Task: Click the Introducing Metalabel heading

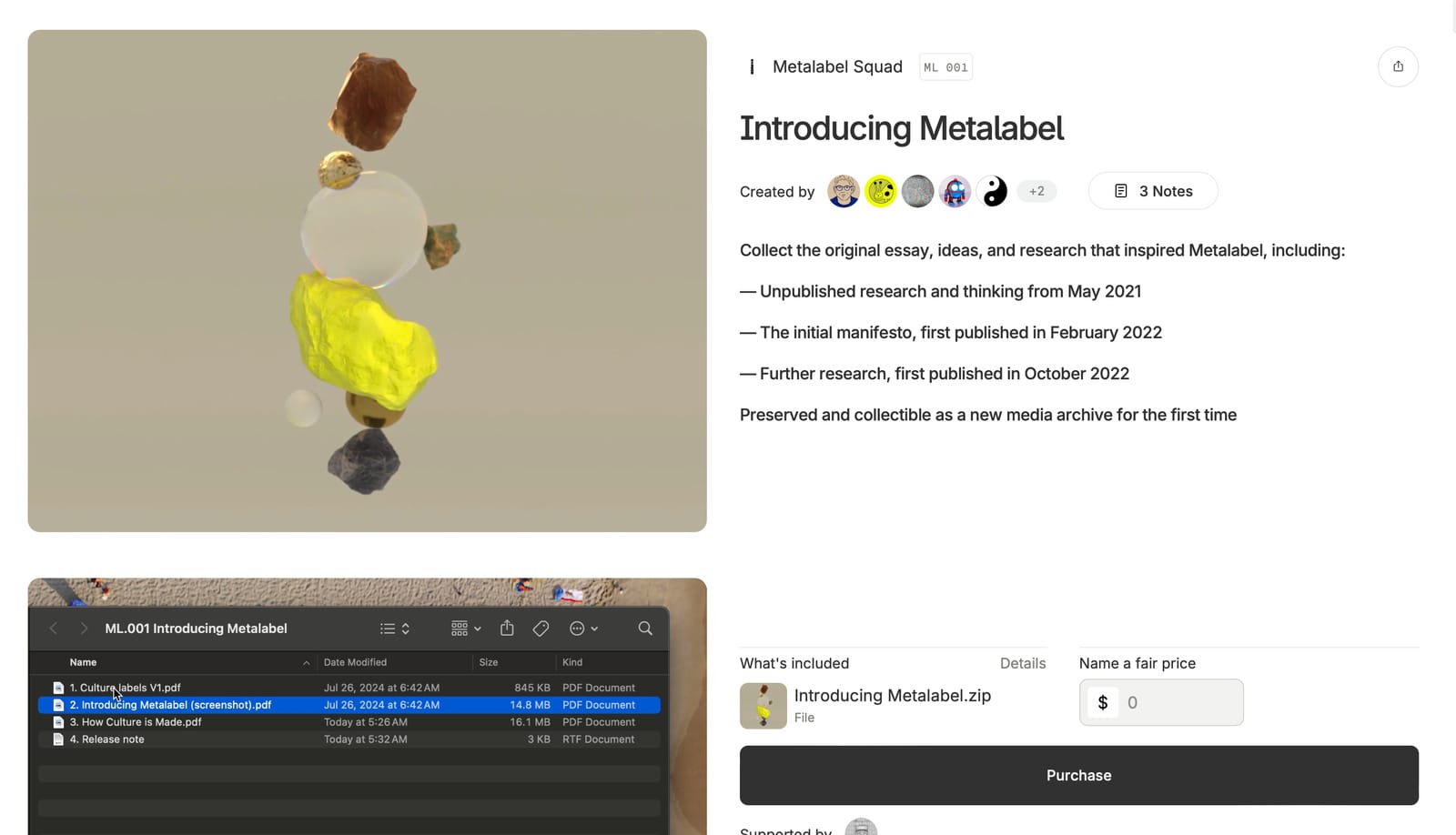Action: (x=901, y=128)
